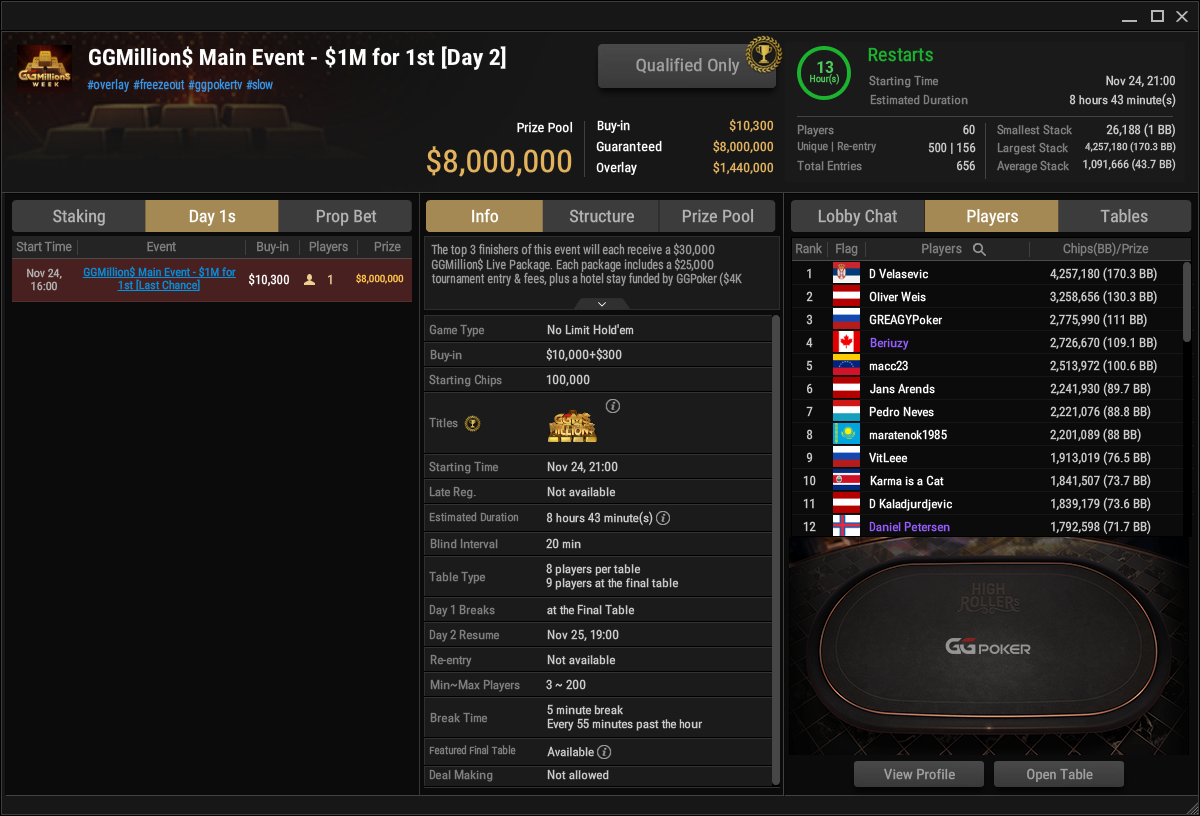This screenshot has height=816, width=1200.
Task: Sort list by Chips(BB)/Prize header
Action: [1105, 249]
